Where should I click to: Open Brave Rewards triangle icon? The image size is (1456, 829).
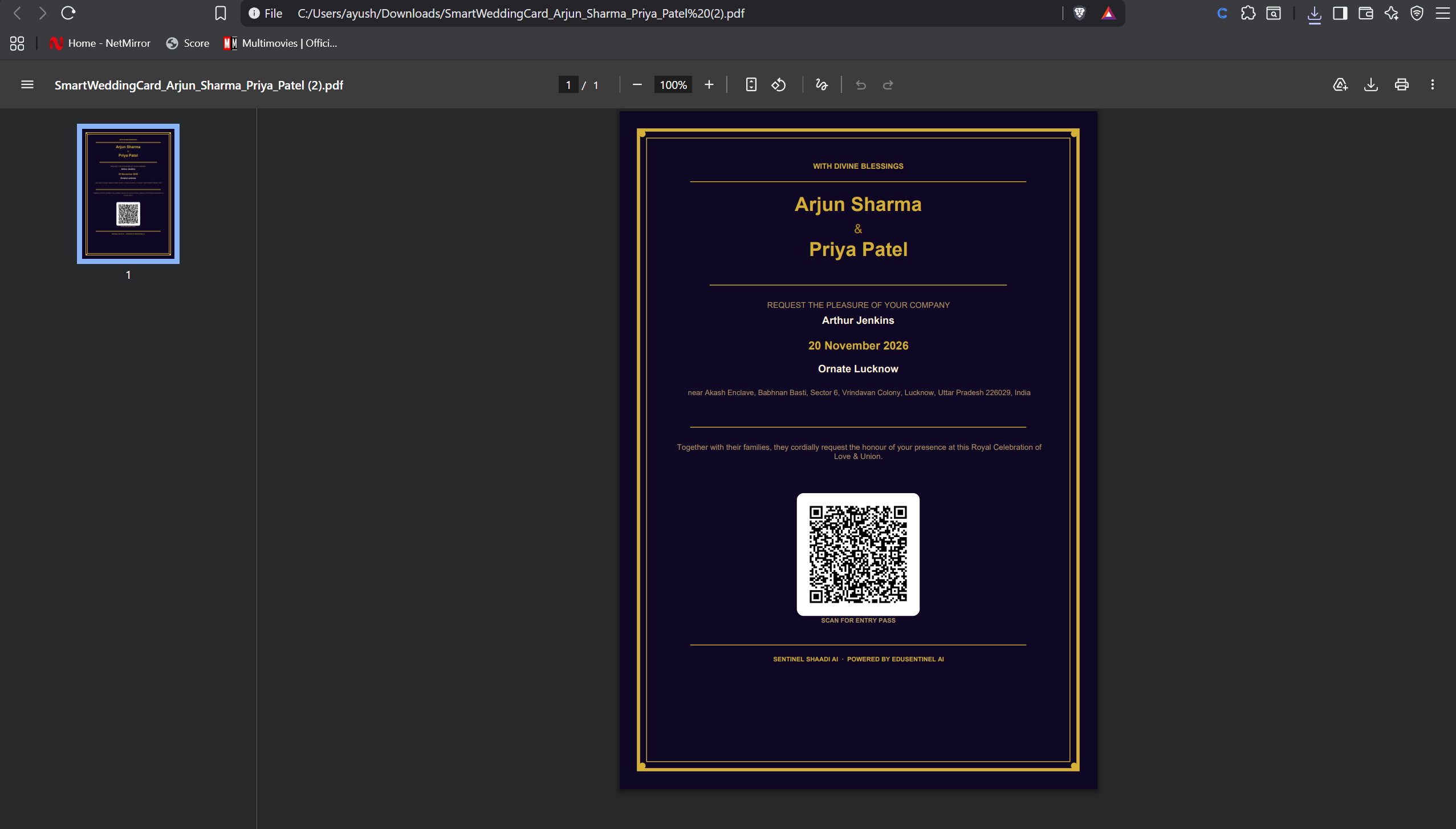click(x=1108, y=13)
